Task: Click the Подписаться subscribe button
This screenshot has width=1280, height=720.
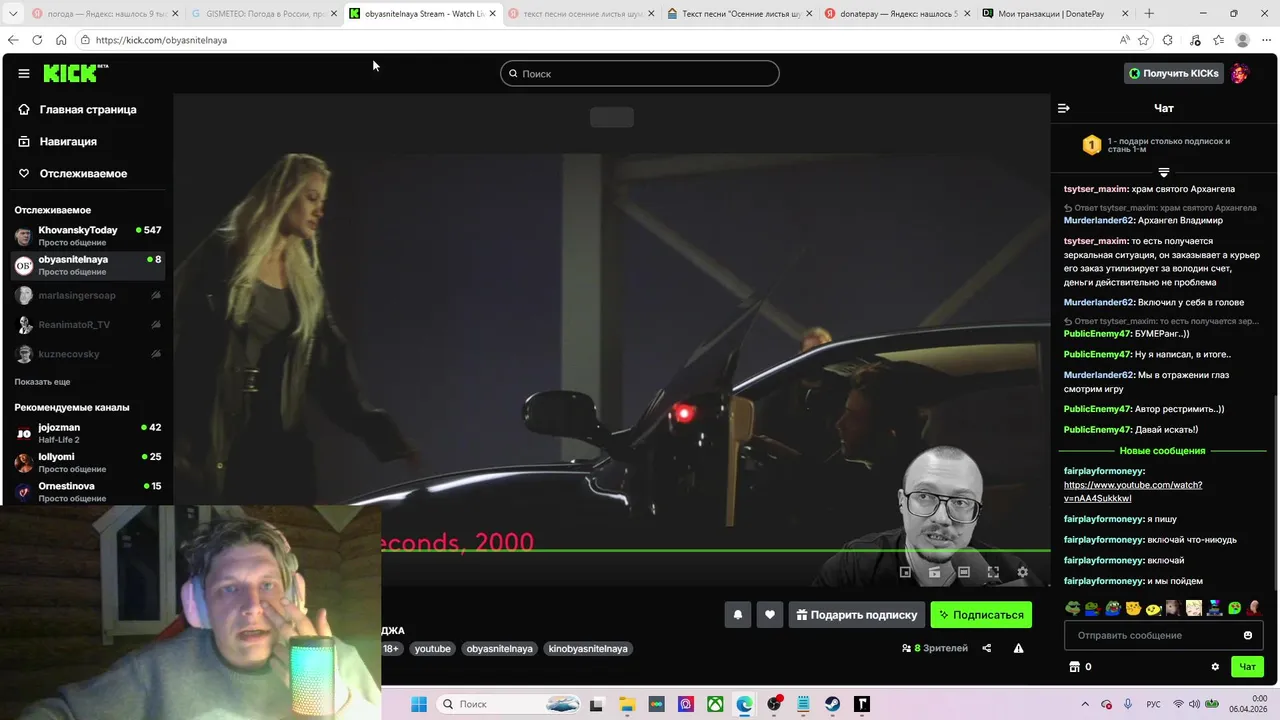Action: pos(981,615)
